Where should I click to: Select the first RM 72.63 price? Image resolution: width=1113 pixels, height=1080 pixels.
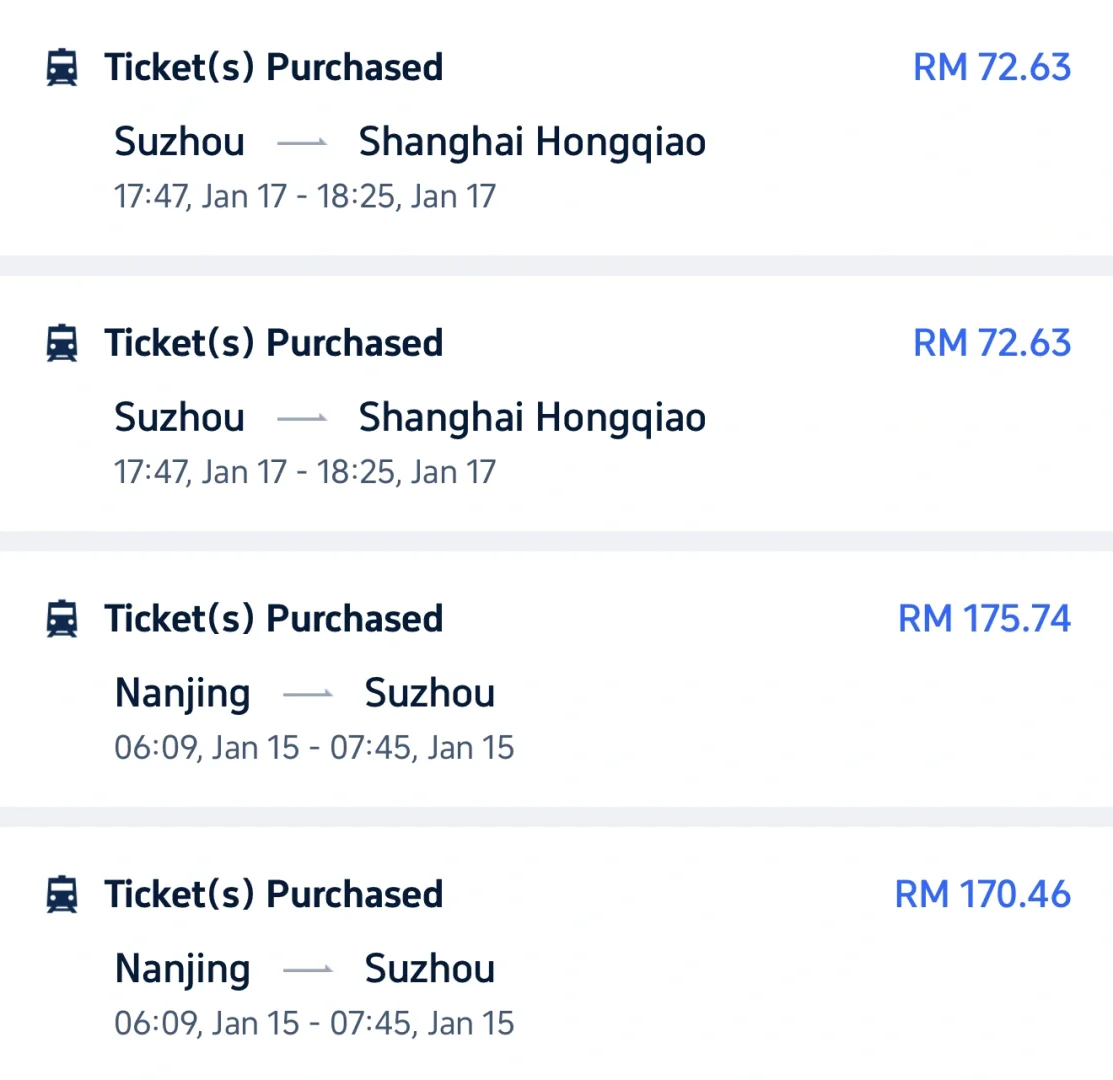click(991, 68)
